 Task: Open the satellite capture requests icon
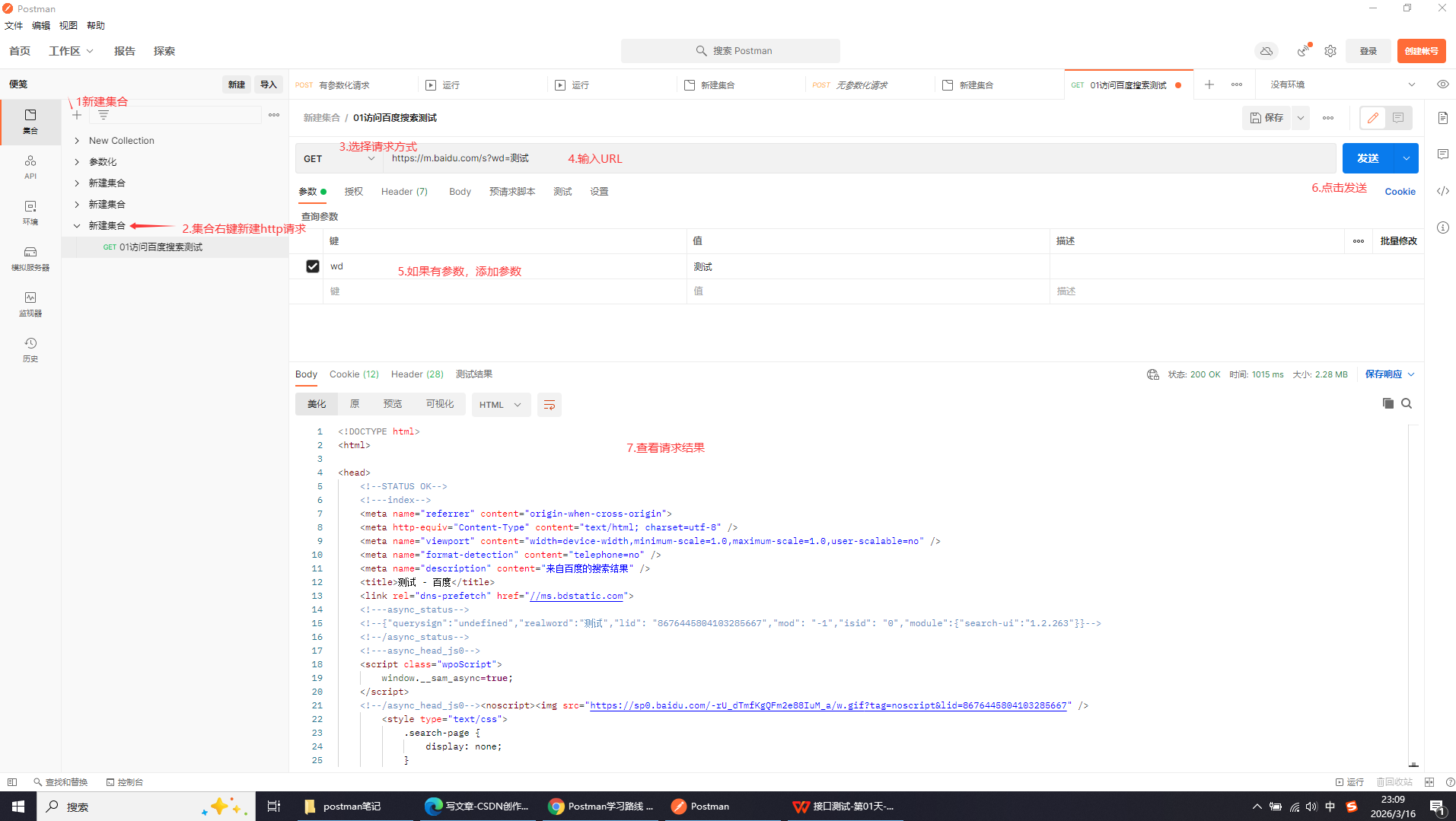click(1304, 51)
